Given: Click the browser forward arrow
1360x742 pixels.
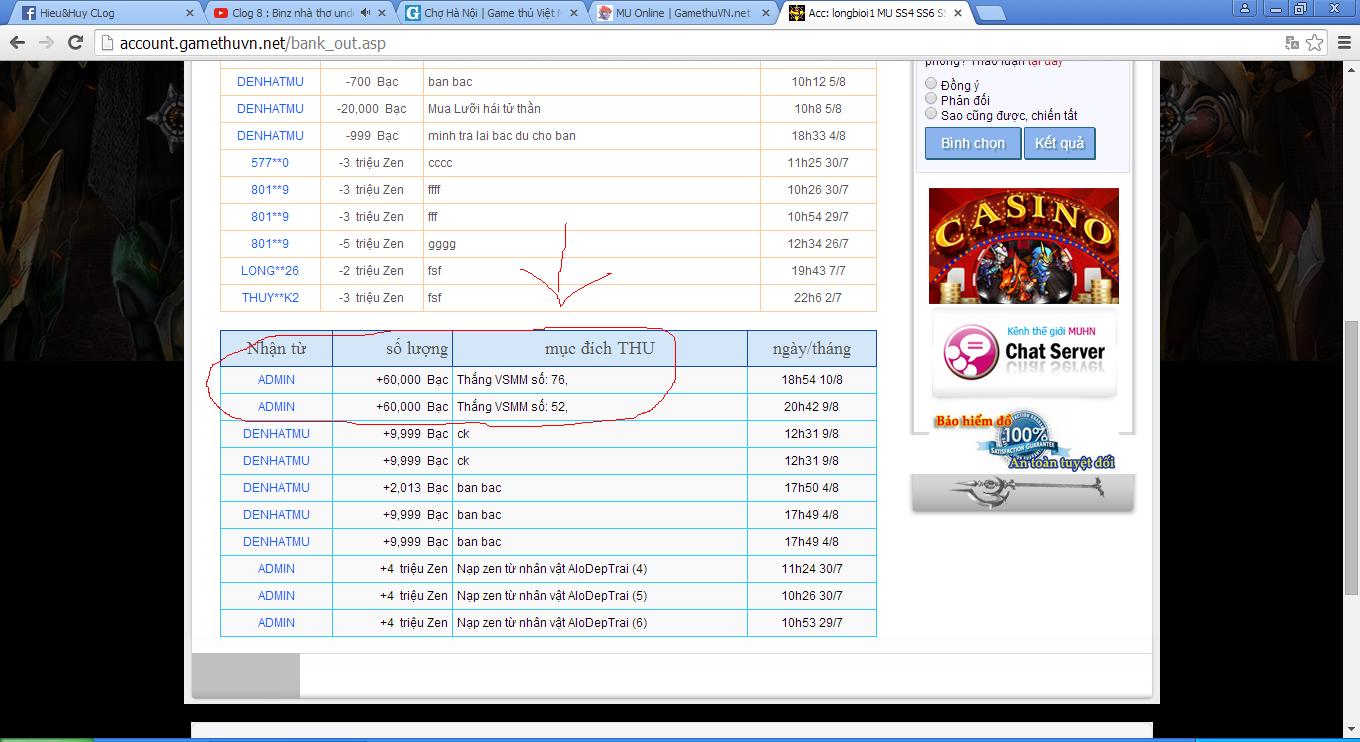Looking at the screenshot, I should (46, 43).
